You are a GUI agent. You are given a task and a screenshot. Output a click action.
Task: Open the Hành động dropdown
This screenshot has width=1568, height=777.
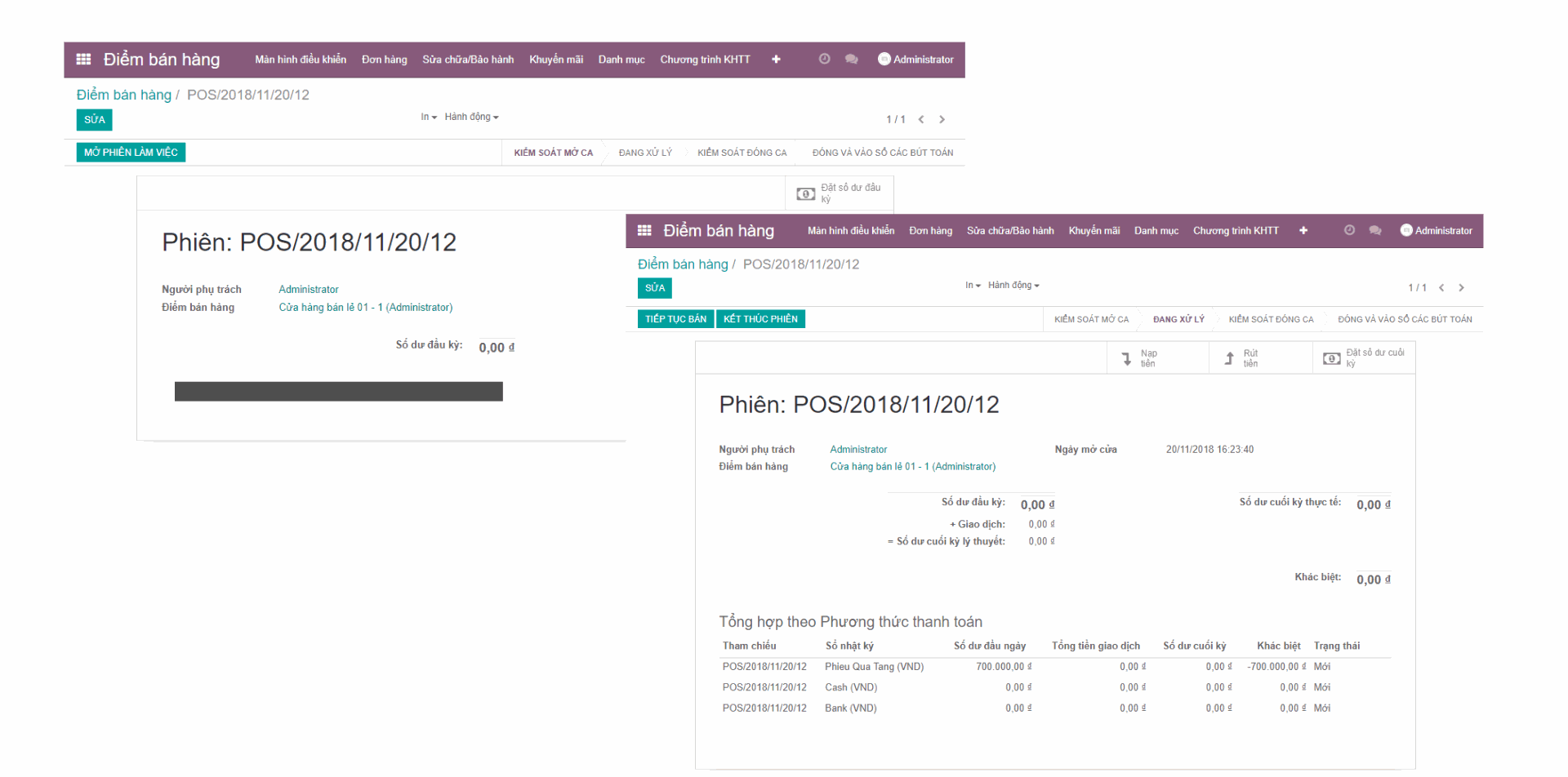pos(1013,285)
